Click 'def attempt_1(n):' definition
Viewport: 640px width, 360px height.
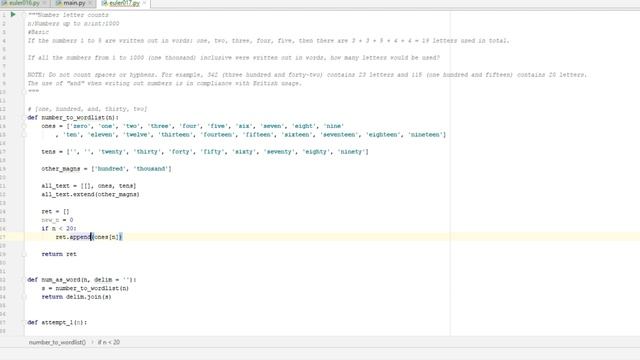[57, 322]
